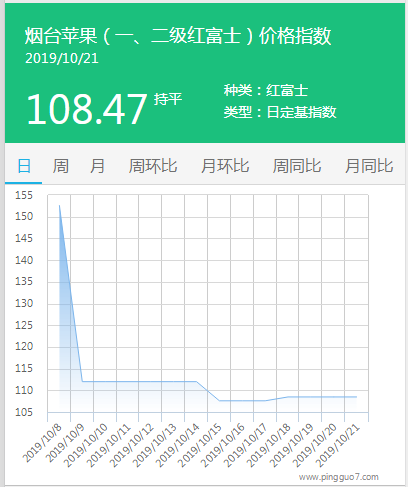Select the 月同比 tab

[x=369, y=166]
